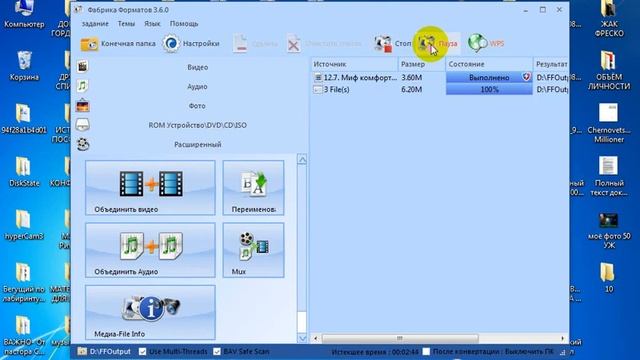The image size is (640, 360).
Task: Stop conversion with the Стоп button
Action: pos(393,43)
